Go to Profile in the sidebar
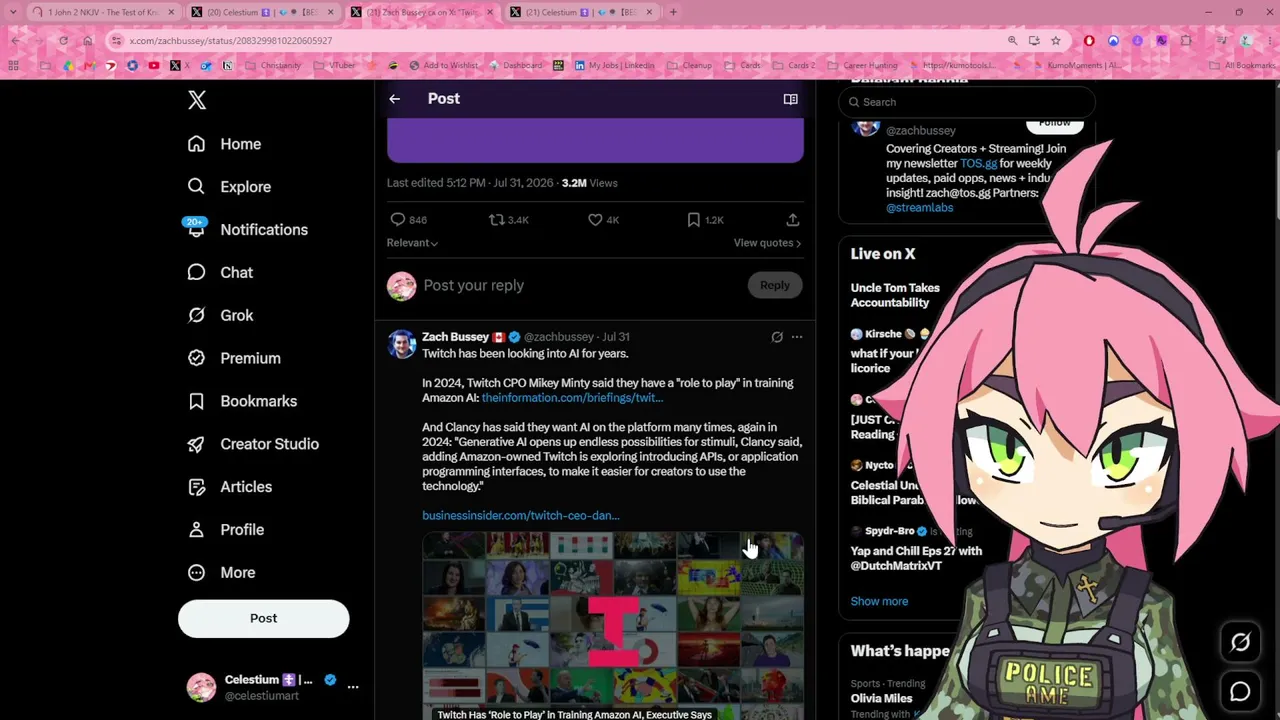Image resolution: width=1280 pixels, height=720 pixels. point(225,530)
